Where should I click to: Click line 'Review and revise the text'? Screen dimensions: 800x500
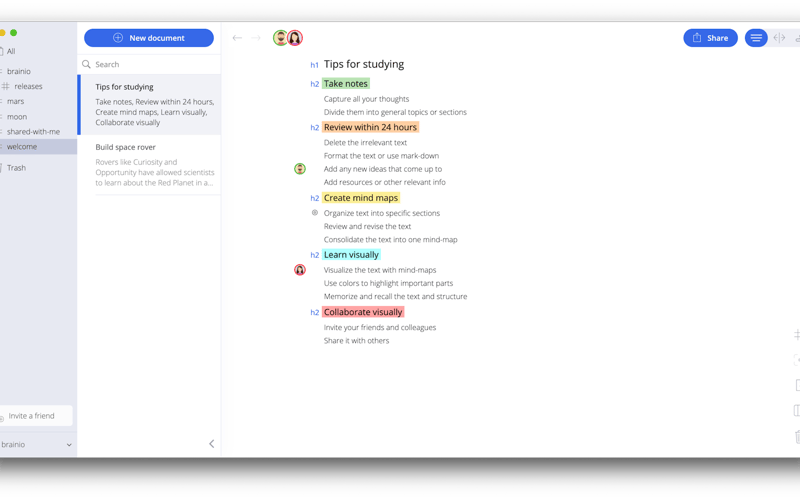click(367, 227)
